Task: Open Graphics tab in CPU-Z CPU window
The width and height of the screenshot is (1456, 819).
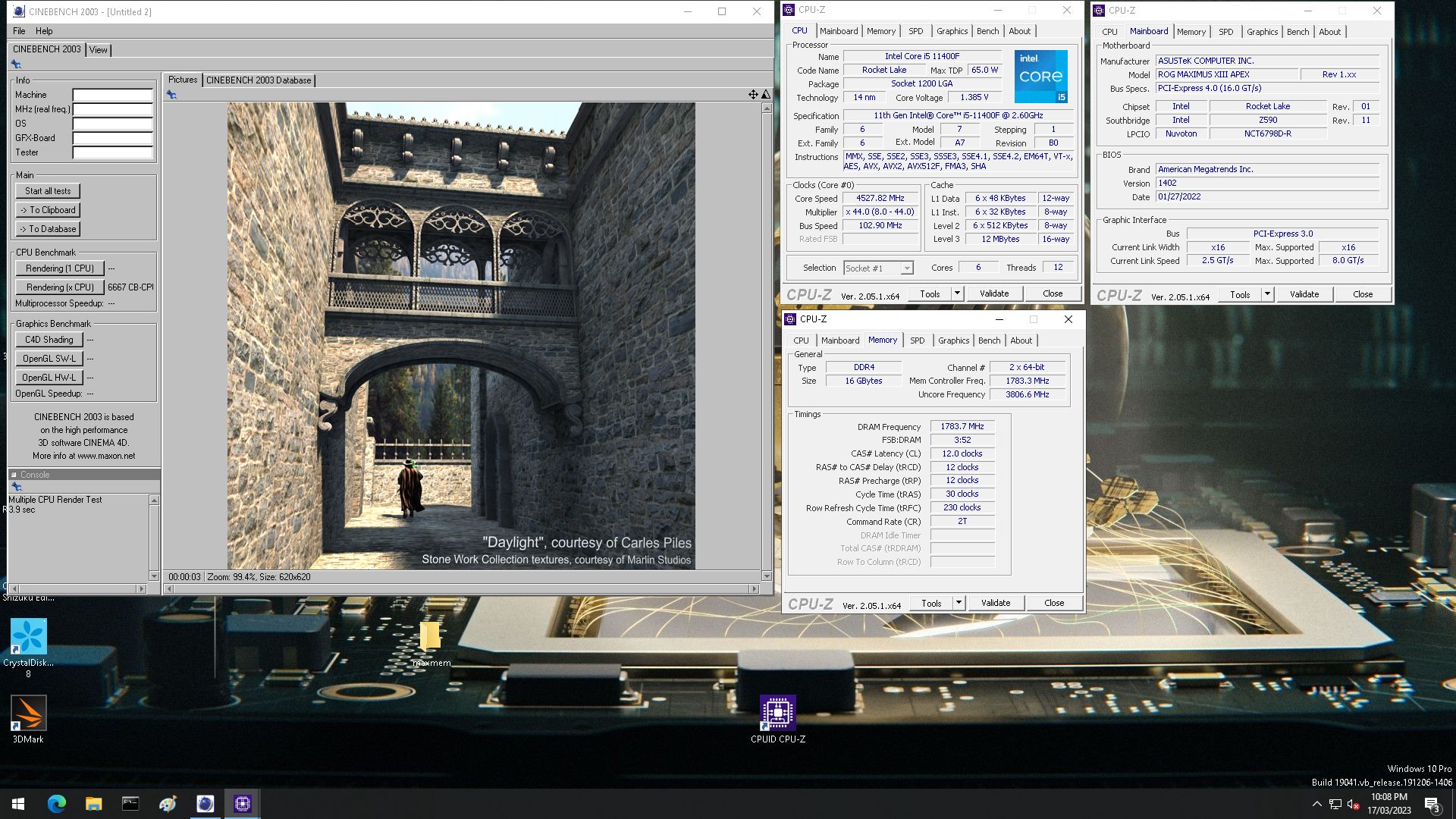Action: click(952, 31)
